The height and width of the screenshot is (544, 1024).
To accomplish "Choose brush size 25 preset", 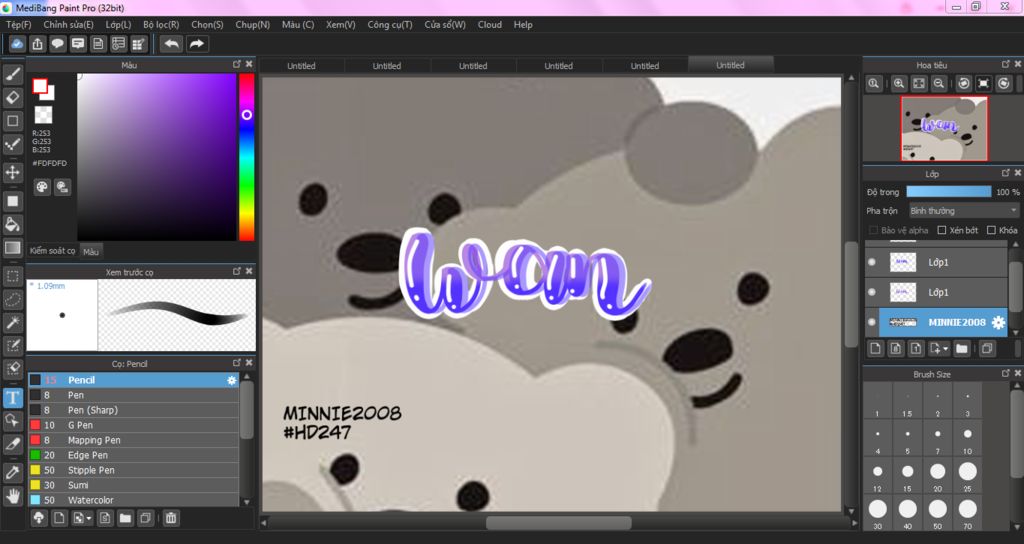I will click(x=967, y=476).
